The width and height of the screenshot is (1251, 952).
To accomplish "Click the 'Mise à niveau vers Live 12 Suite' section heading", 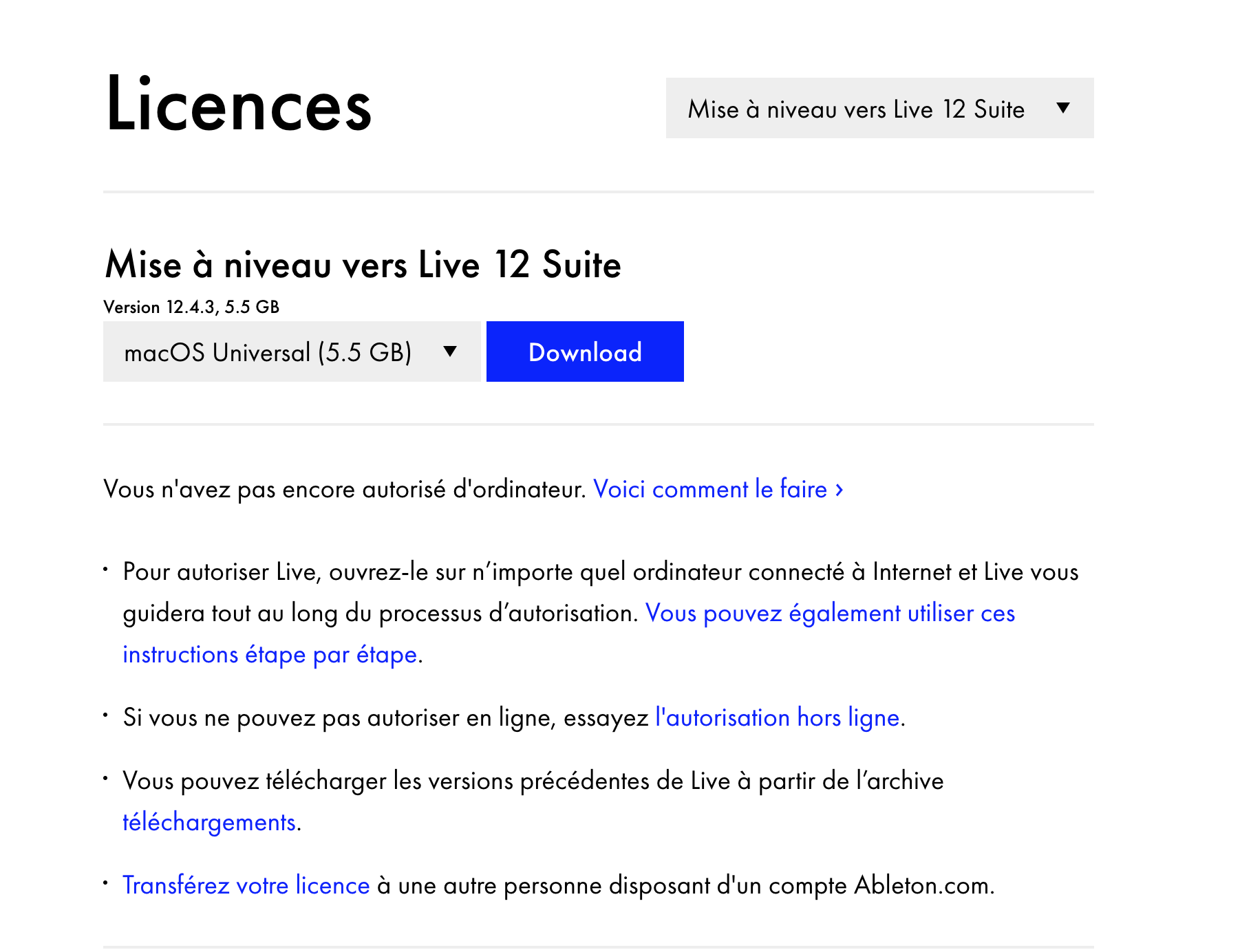I will point(363,265).
